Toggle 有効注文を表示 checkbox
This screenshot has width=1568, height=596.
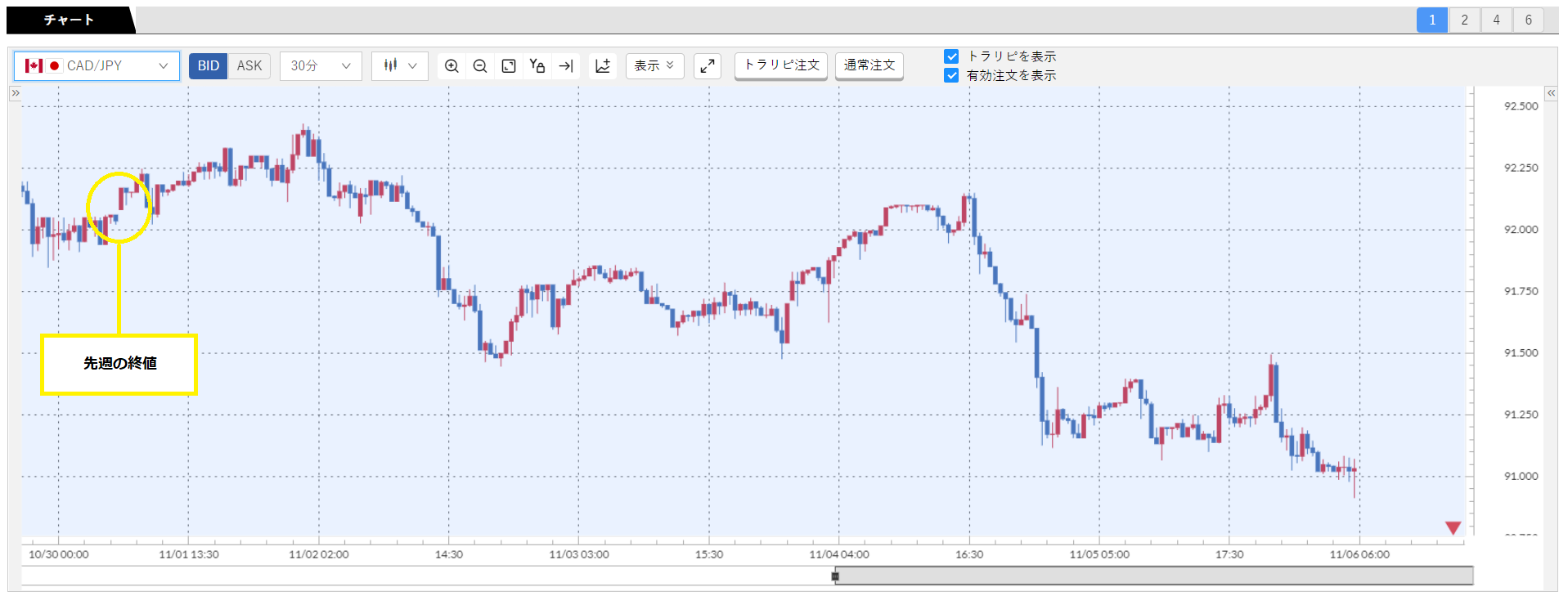tap(951, 75)
